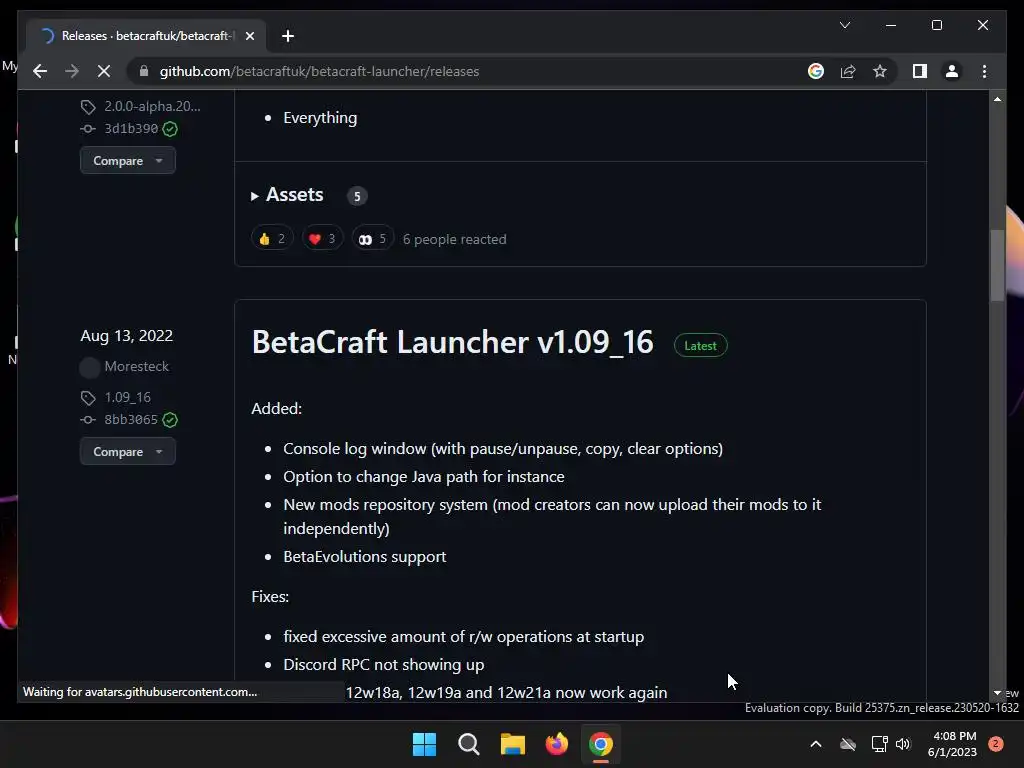Open Compare dropdown for 2.0.0-alpha release
Image resolution: width=1024 pixels, height=768 pixels.
(127, 161)
